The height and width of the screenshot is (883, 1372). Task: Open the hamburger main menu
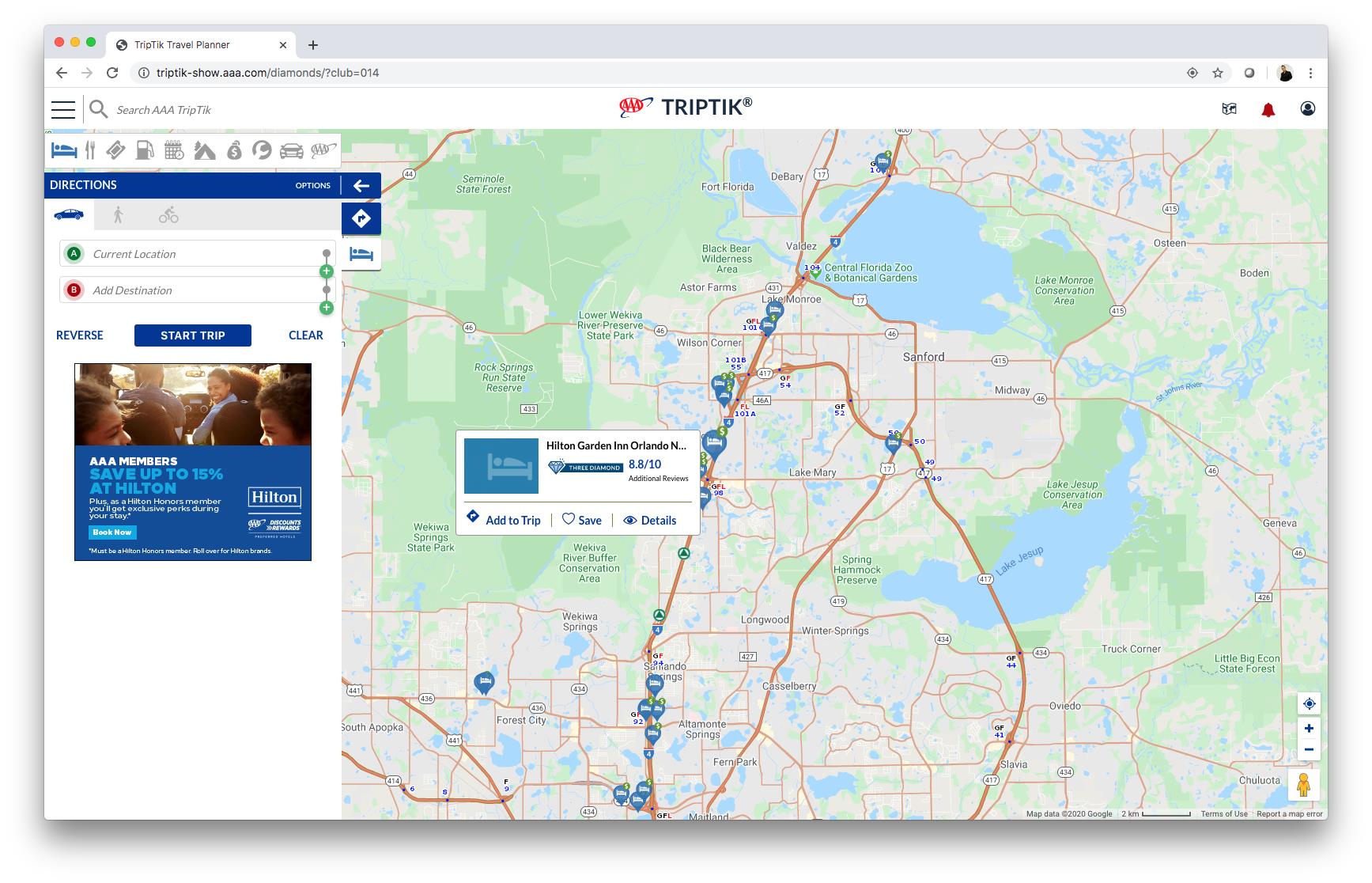coord(63,109)
